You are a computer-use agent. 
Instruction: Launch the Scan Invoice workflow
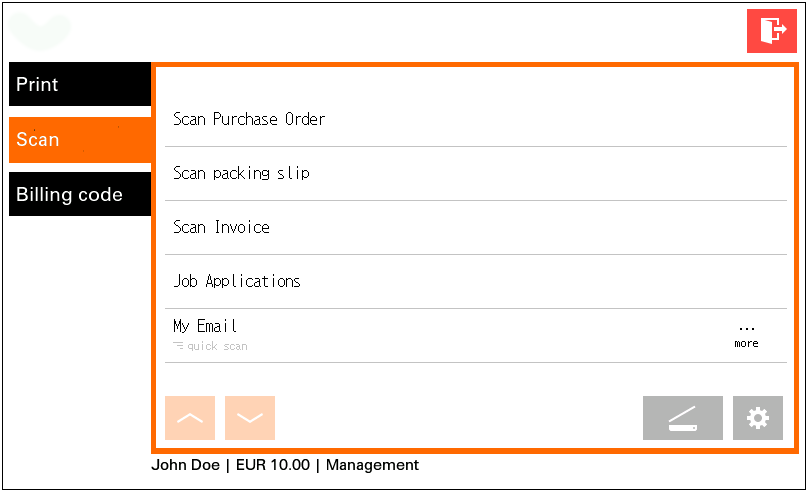(221, 227)
